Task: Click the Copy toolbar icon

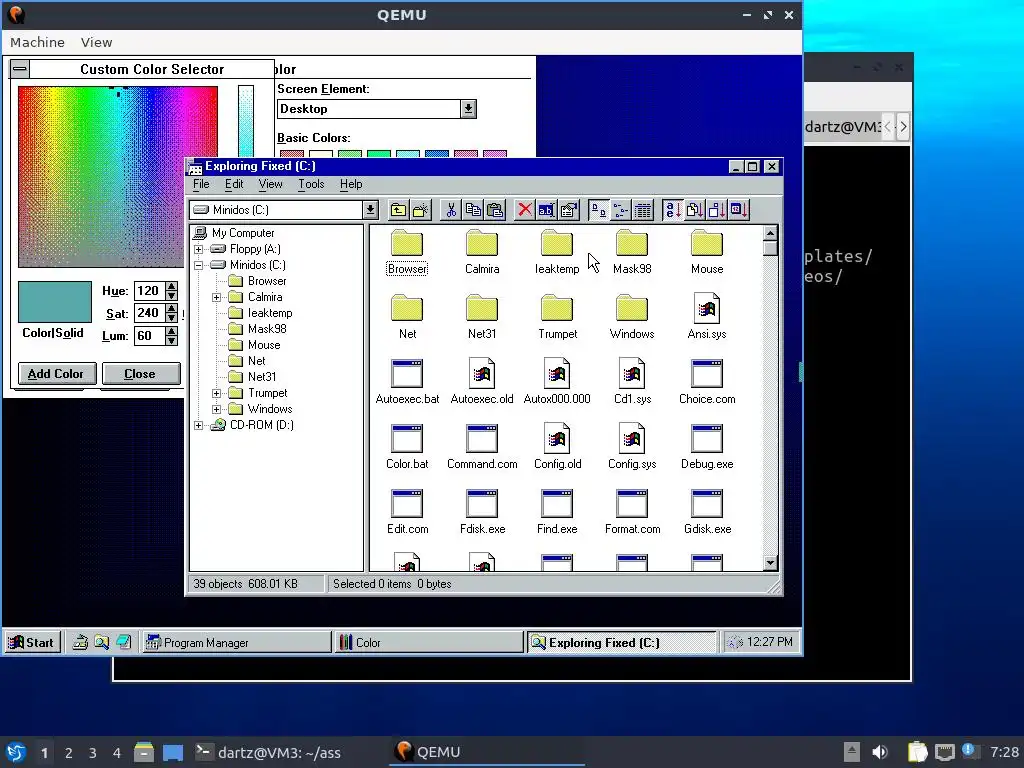Action: pyautogui.click(x=473, y=210)
